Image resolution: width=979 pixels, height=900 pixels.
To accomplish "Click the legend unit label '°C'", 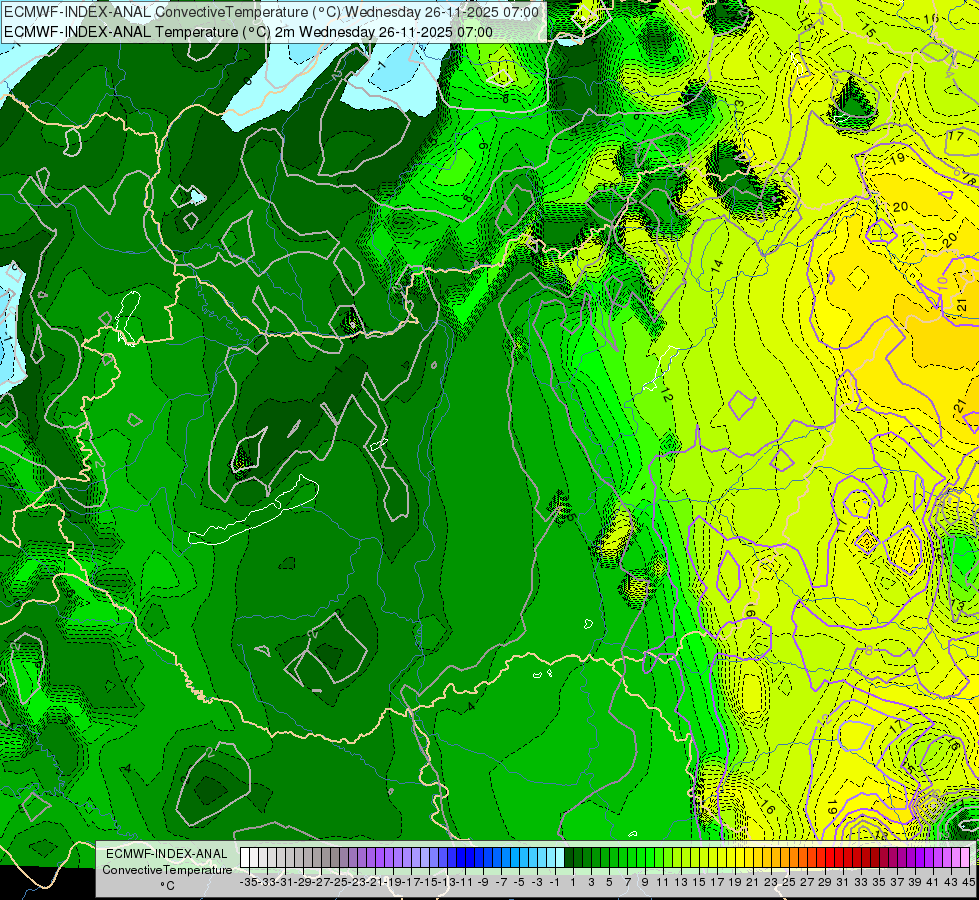I will [x=167, y=885].
